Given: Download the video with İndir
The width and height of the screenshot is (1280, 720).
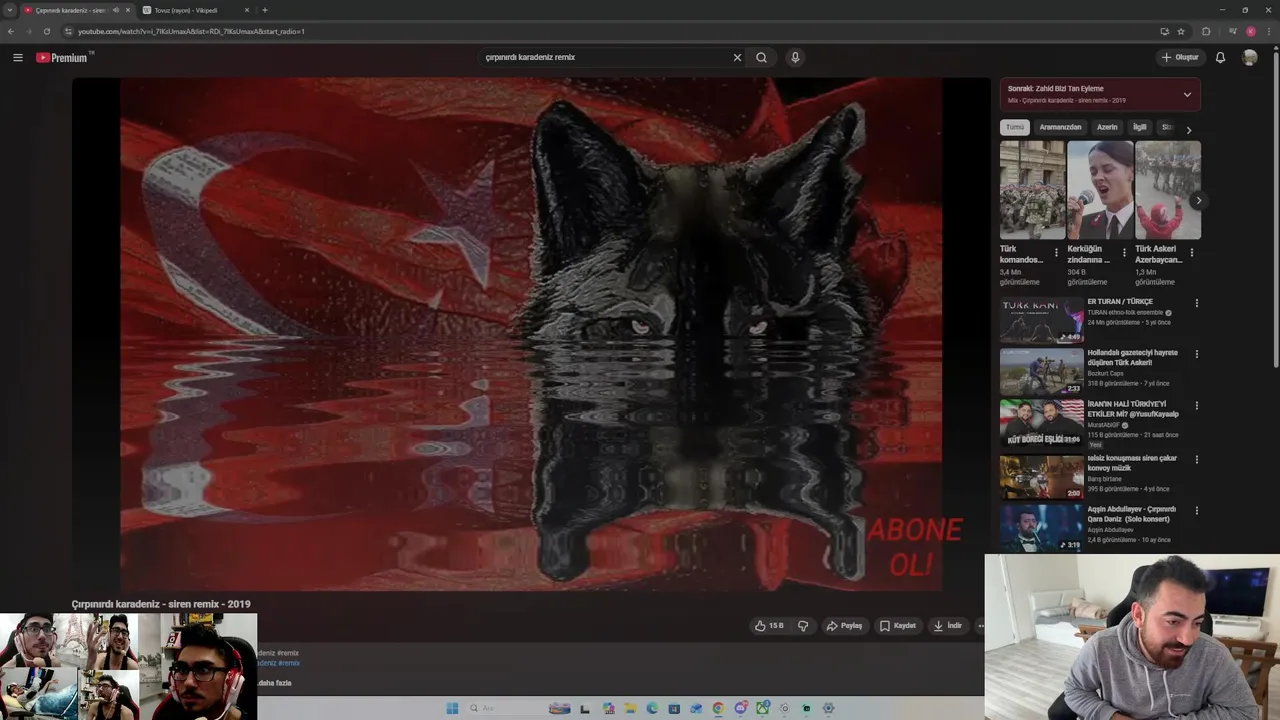Looking at the screenshot, I should pos(947,626).
